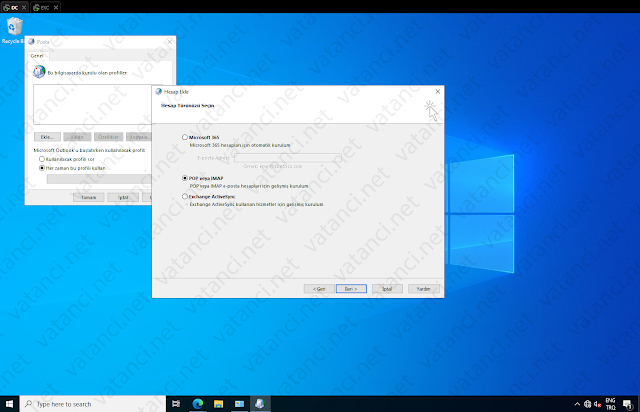This screenshot has height=412, width=640.
Task: Open Task View from the taskbar
Action: point(176,404)
